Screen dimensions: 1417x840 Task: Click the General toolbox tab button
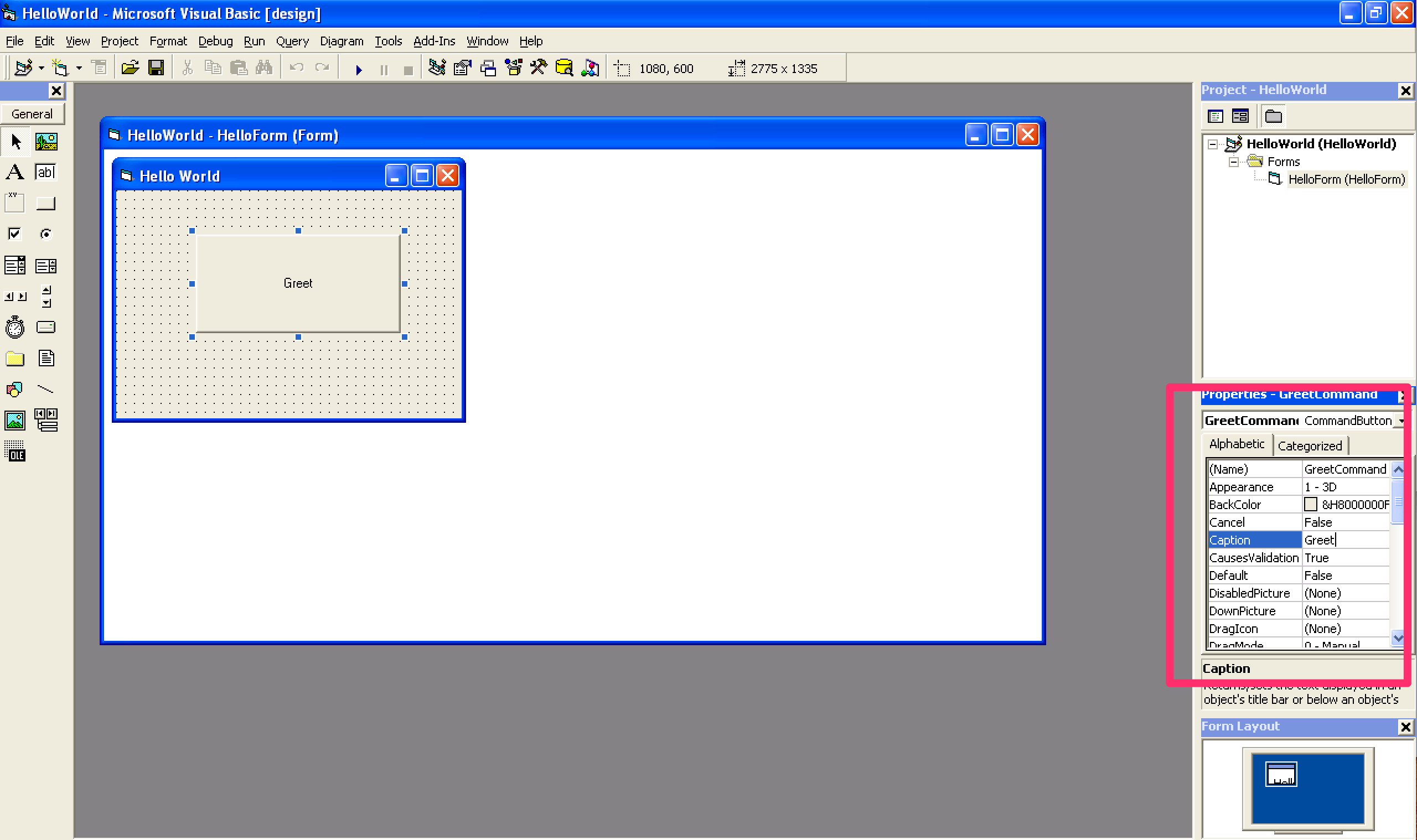[x=32, y=114]
